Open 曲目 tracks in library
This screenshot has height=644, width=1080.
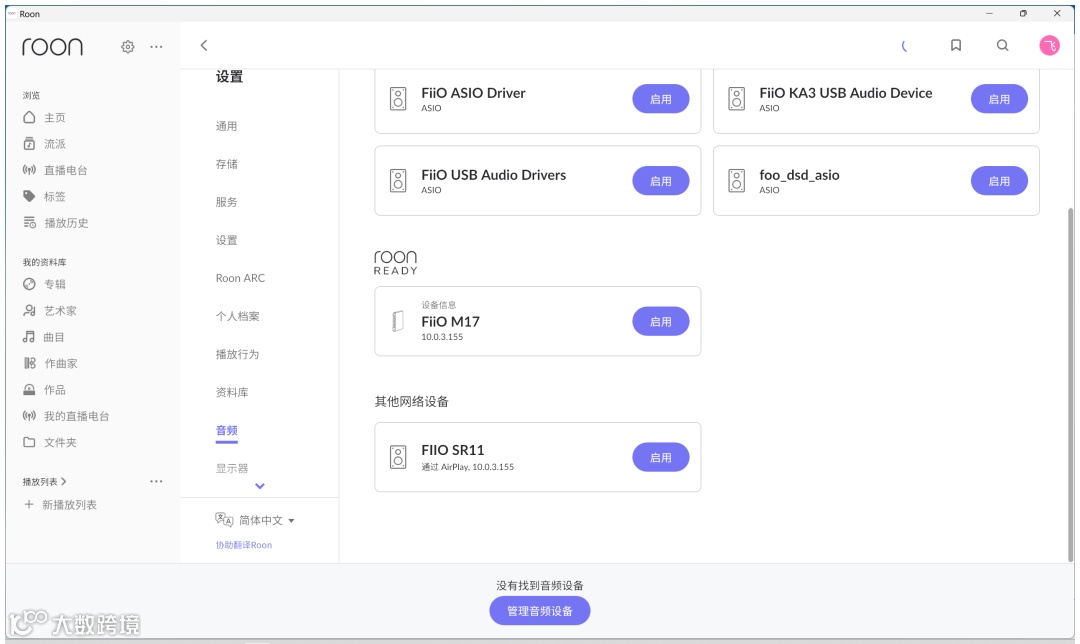click(x=44, y=337)
